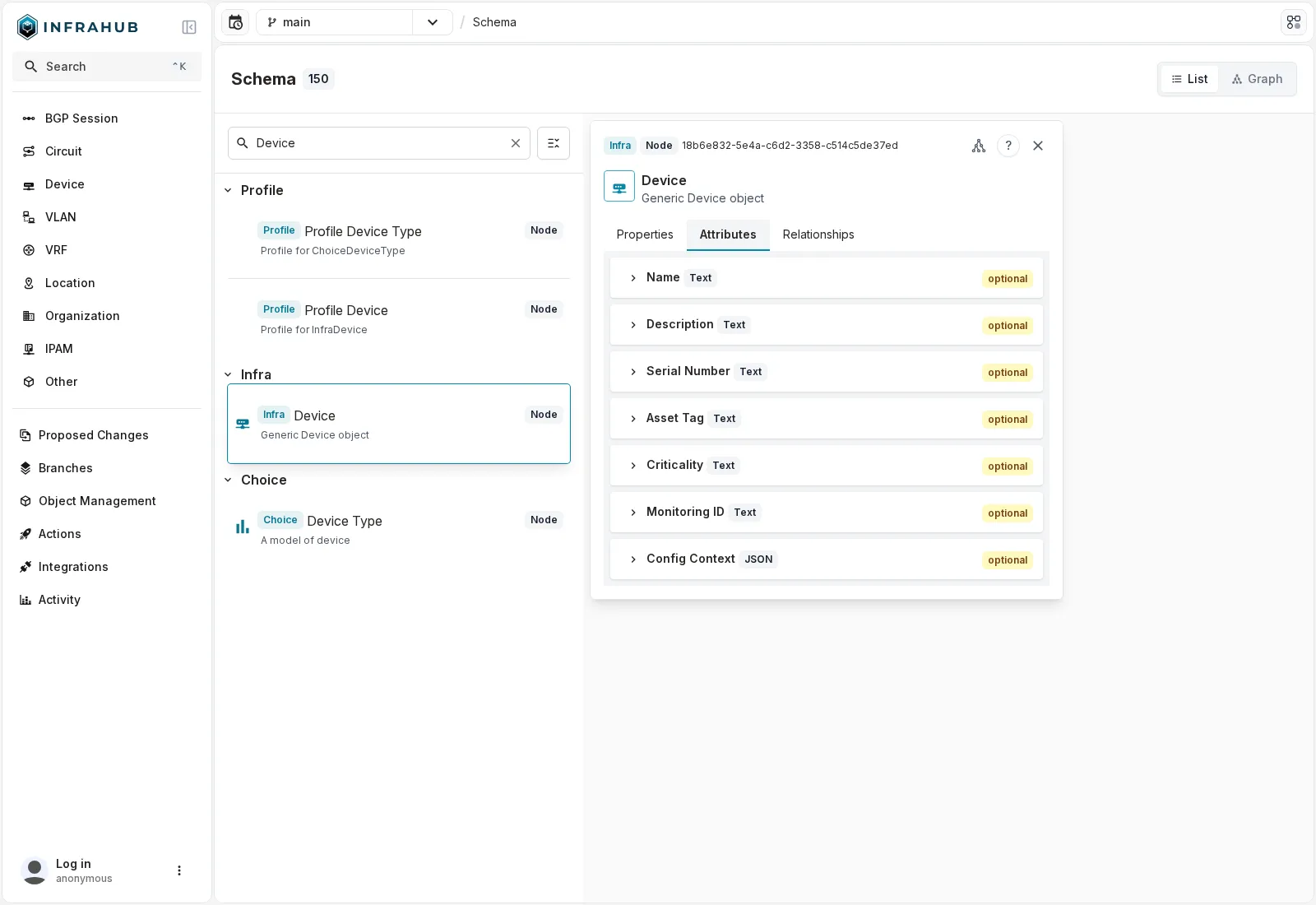Open the time travel calendar icon
The height and width of the screenshot is (905, 1316).
click(236, 22)
